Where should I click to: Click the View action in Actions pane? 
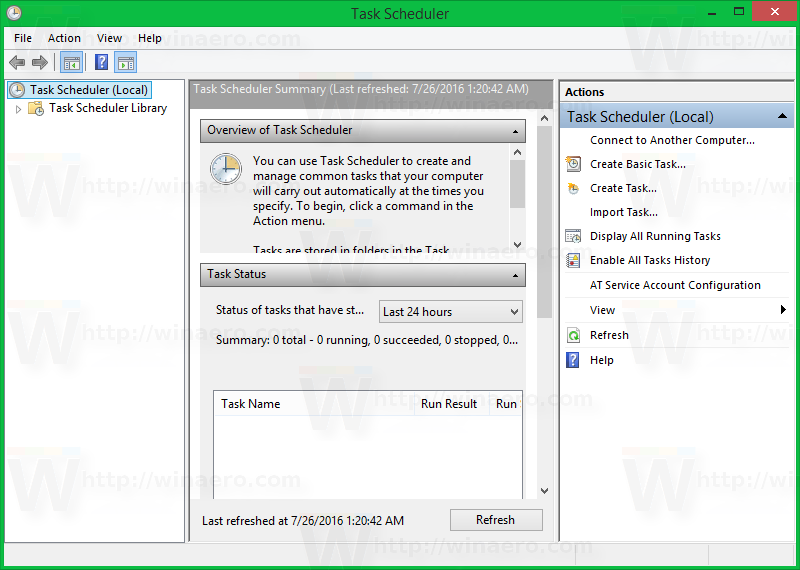602,310
